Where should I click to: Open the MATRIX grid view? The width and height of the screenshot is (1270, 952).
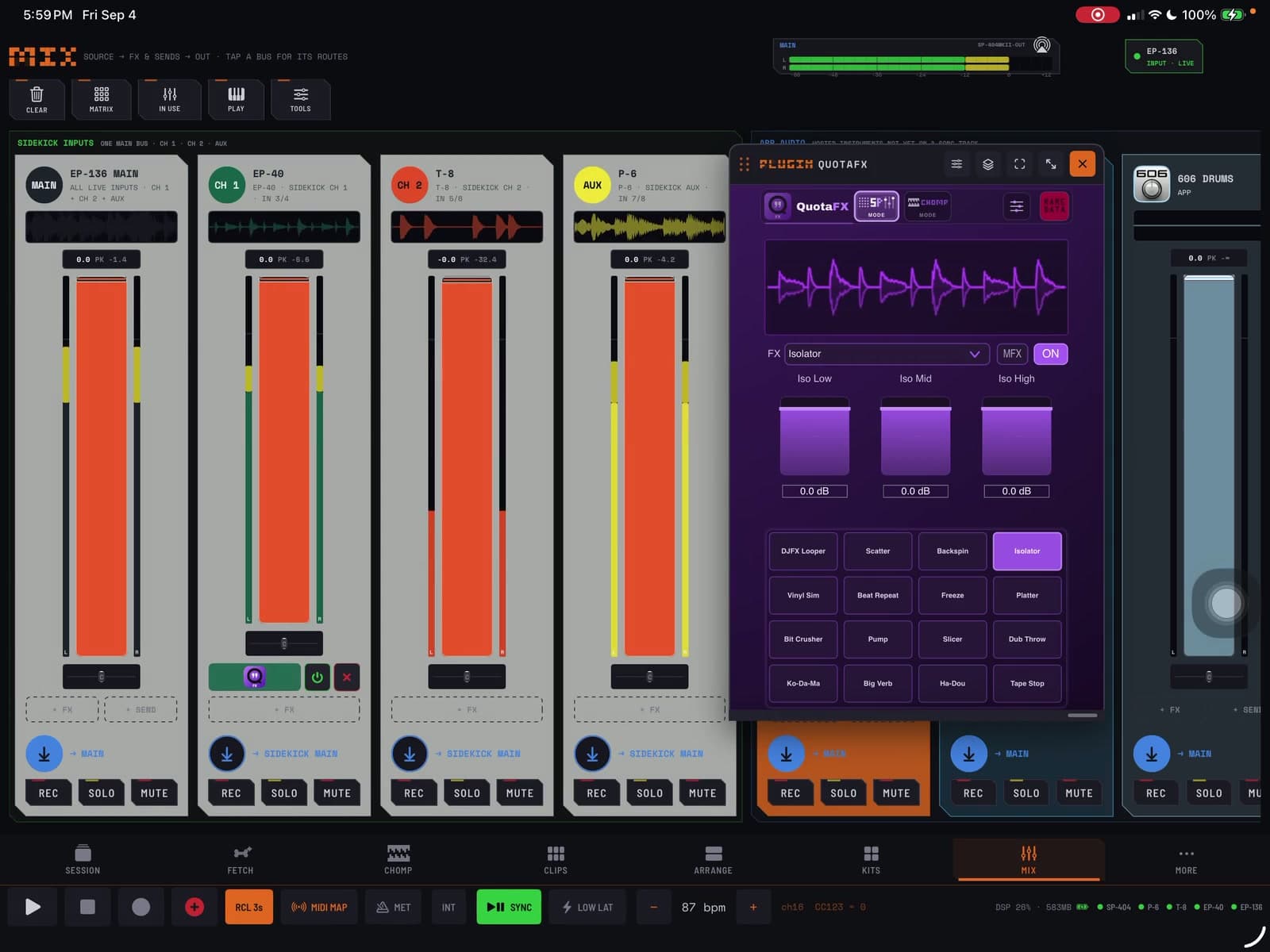tap(102, 99)
